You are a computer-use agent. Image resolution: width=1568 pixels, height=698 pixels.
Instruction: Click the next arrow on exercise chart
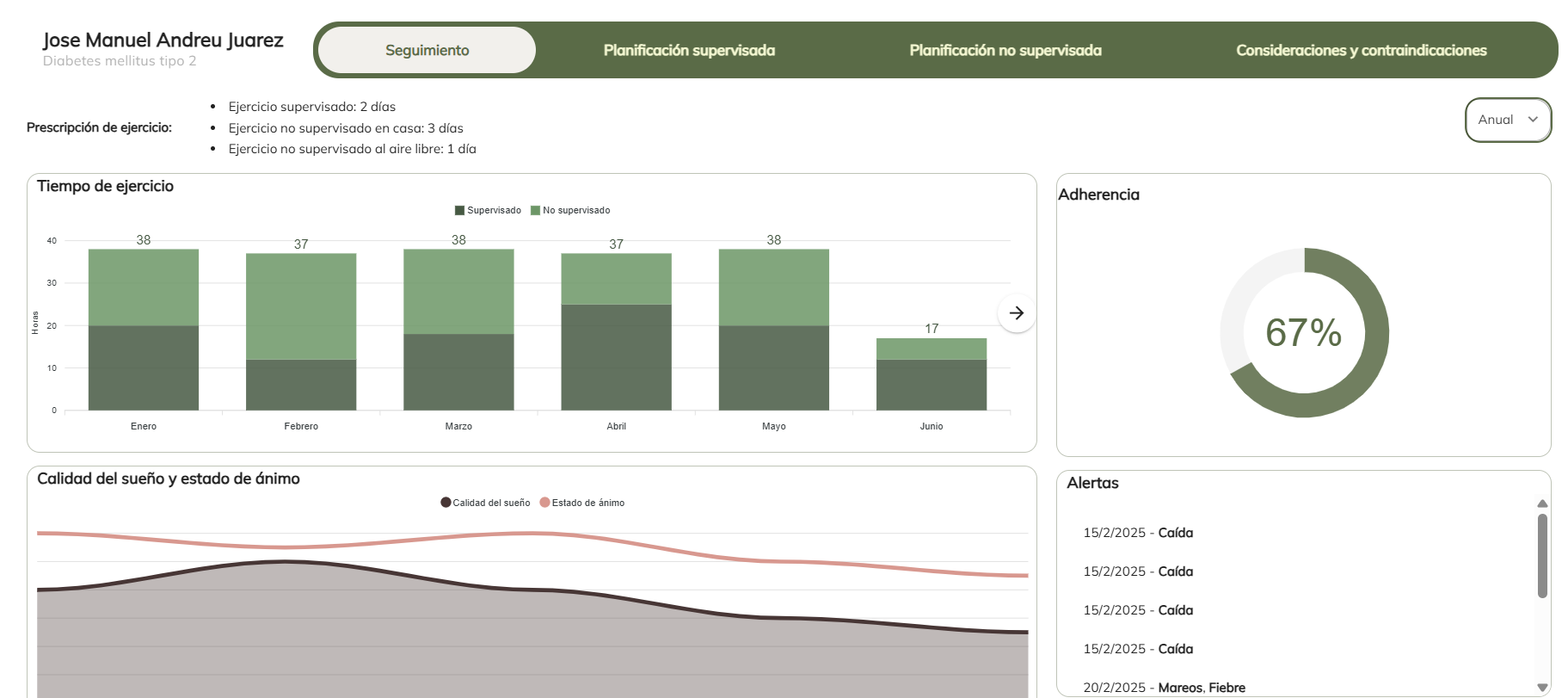tap(1016, 312)
